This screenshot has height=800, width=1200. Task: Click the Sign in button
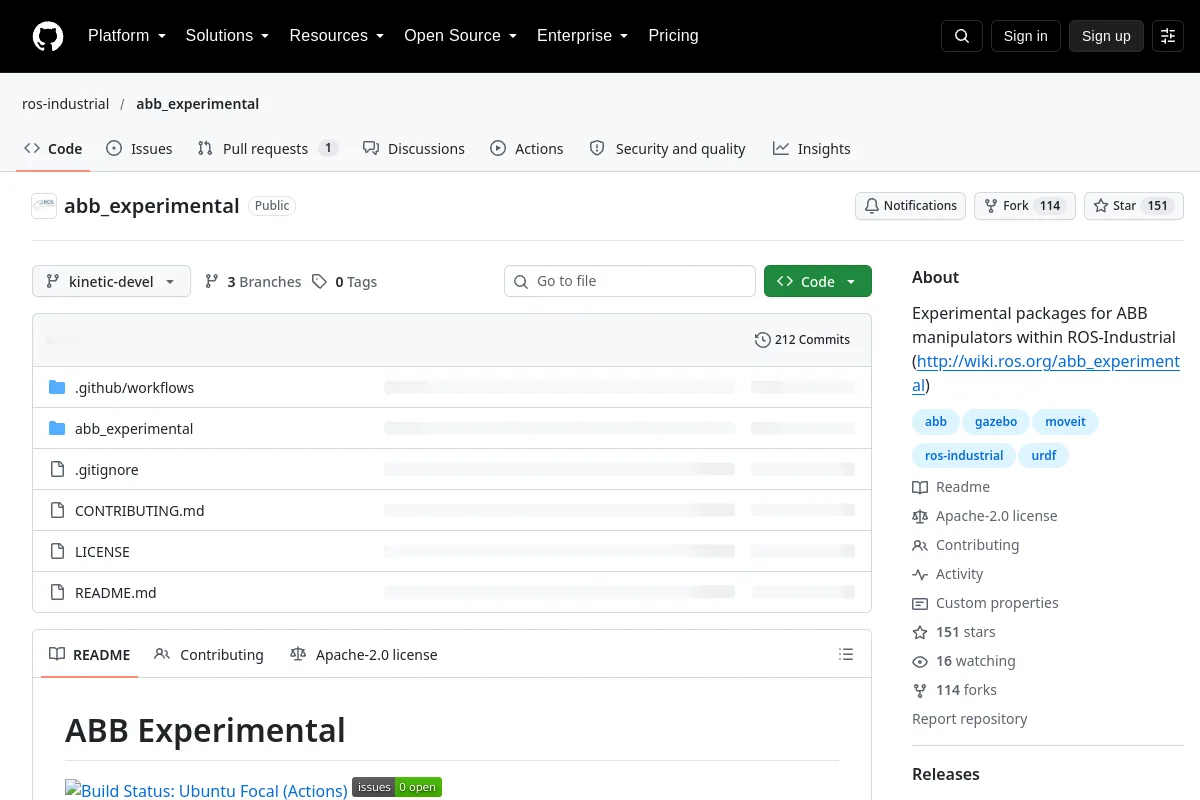click(1025, 36)
